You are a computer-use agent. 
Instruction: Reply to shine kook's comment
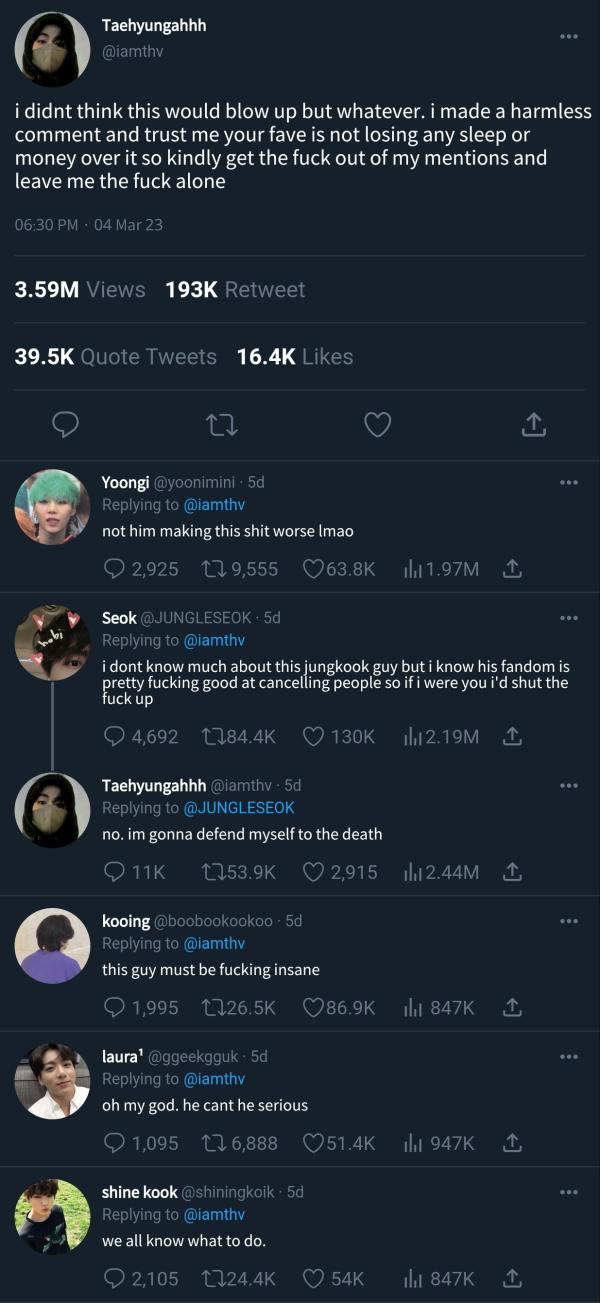(x=116, y=1278)
